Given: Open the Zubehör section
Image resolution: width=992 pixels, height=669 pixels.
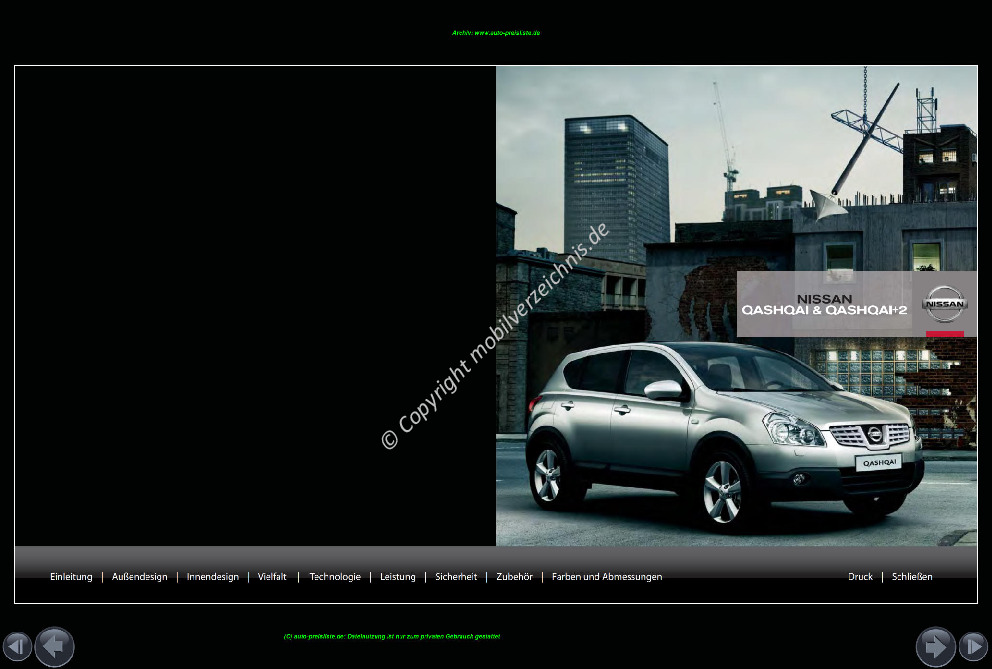Looking at the screenshot, I should tap(514, 577).
